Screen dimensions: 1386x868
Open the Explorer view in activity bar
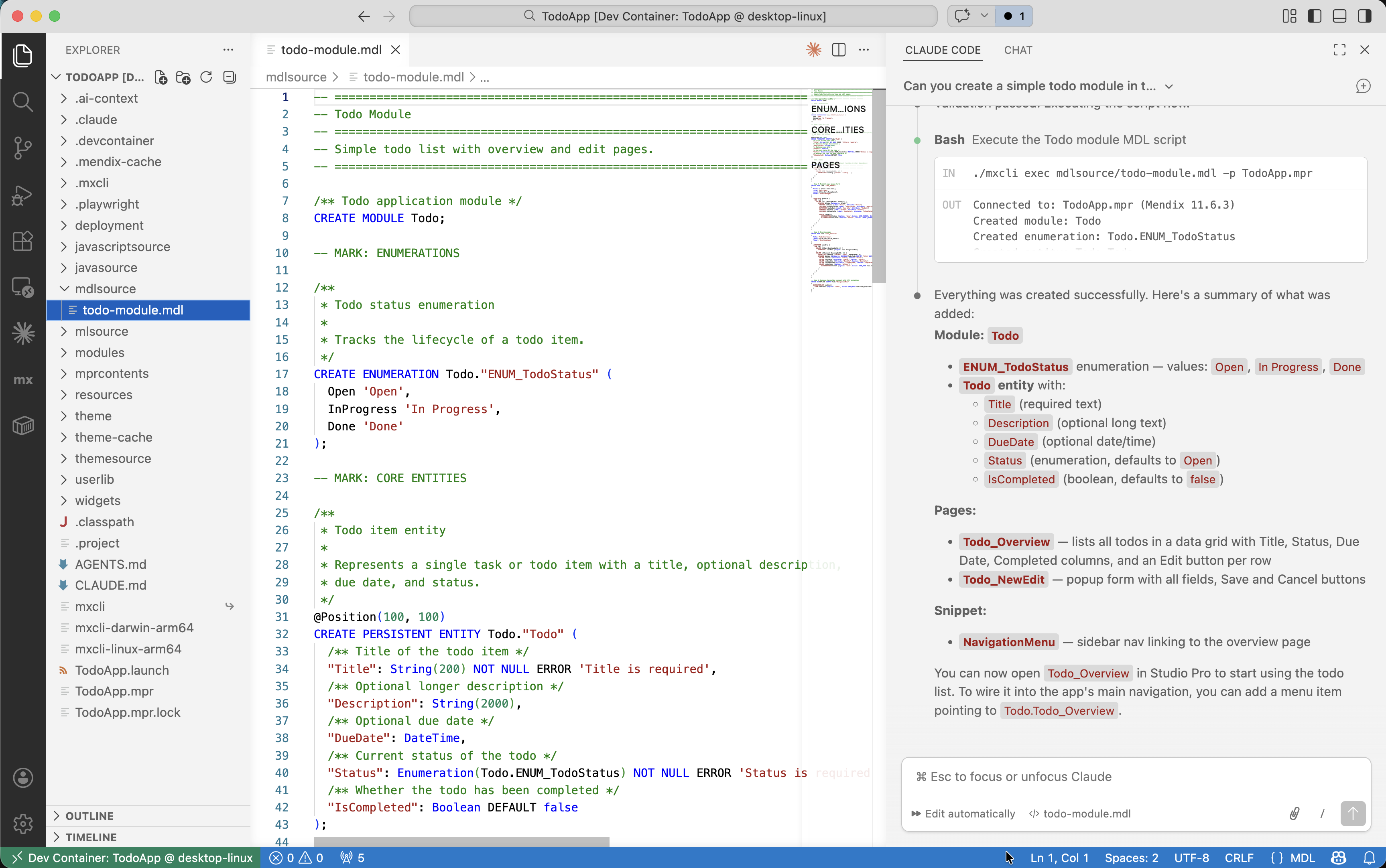coord(23,56)
